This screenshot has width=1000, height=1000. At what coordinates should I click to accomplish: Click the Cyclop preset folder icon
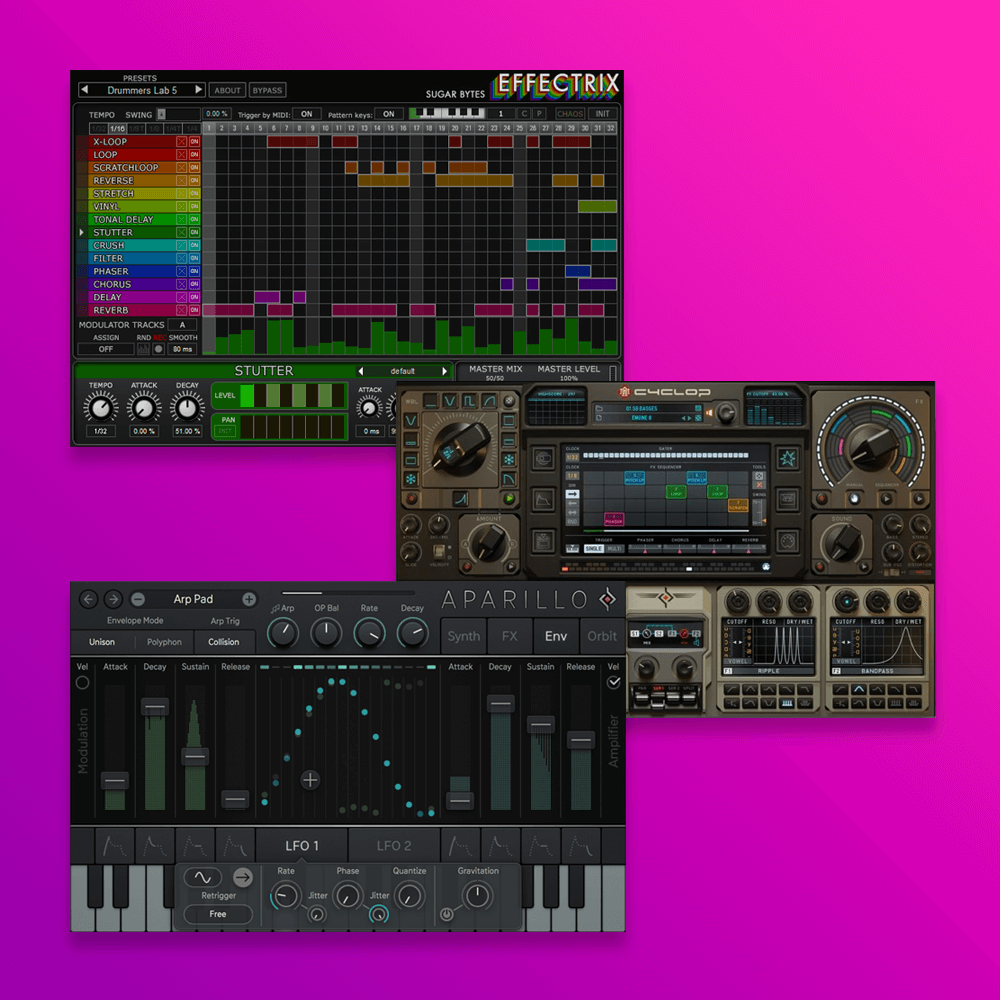599,408
